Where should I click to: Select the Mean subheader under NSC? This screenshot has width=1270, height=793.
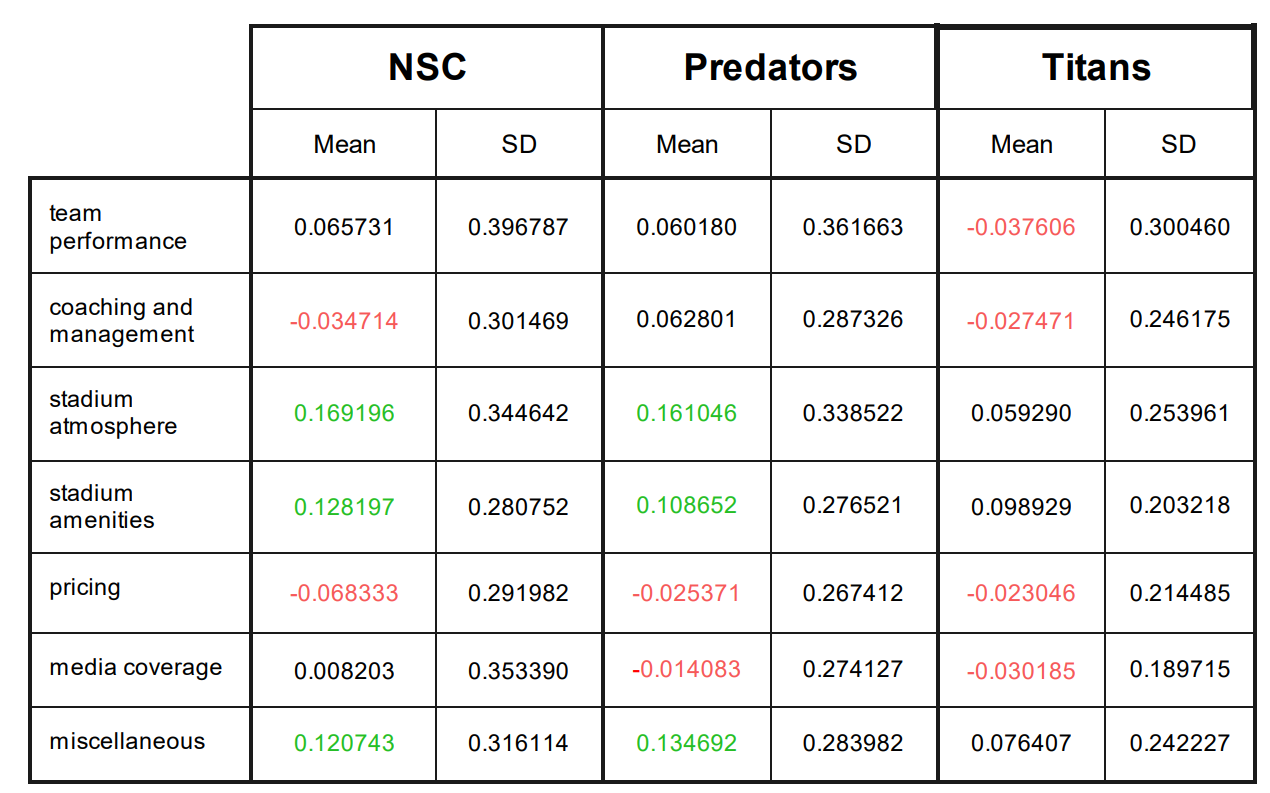point(344,144)
